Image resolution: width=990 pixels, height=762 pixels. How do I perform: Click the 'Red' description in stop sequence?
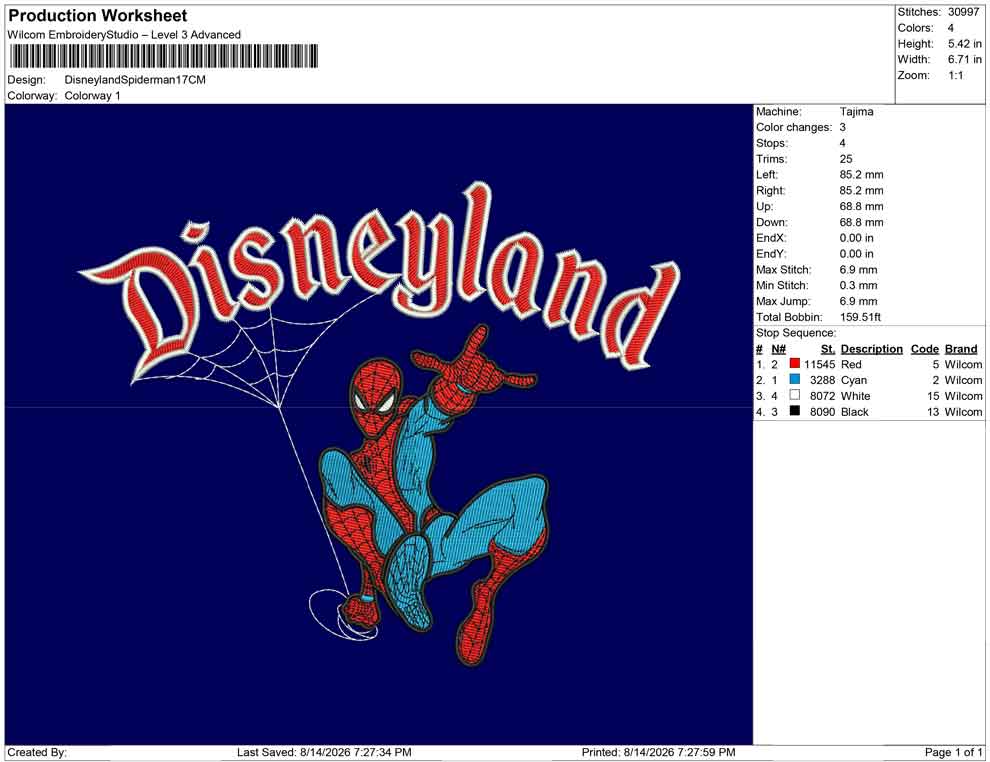(x=851, y=364)
